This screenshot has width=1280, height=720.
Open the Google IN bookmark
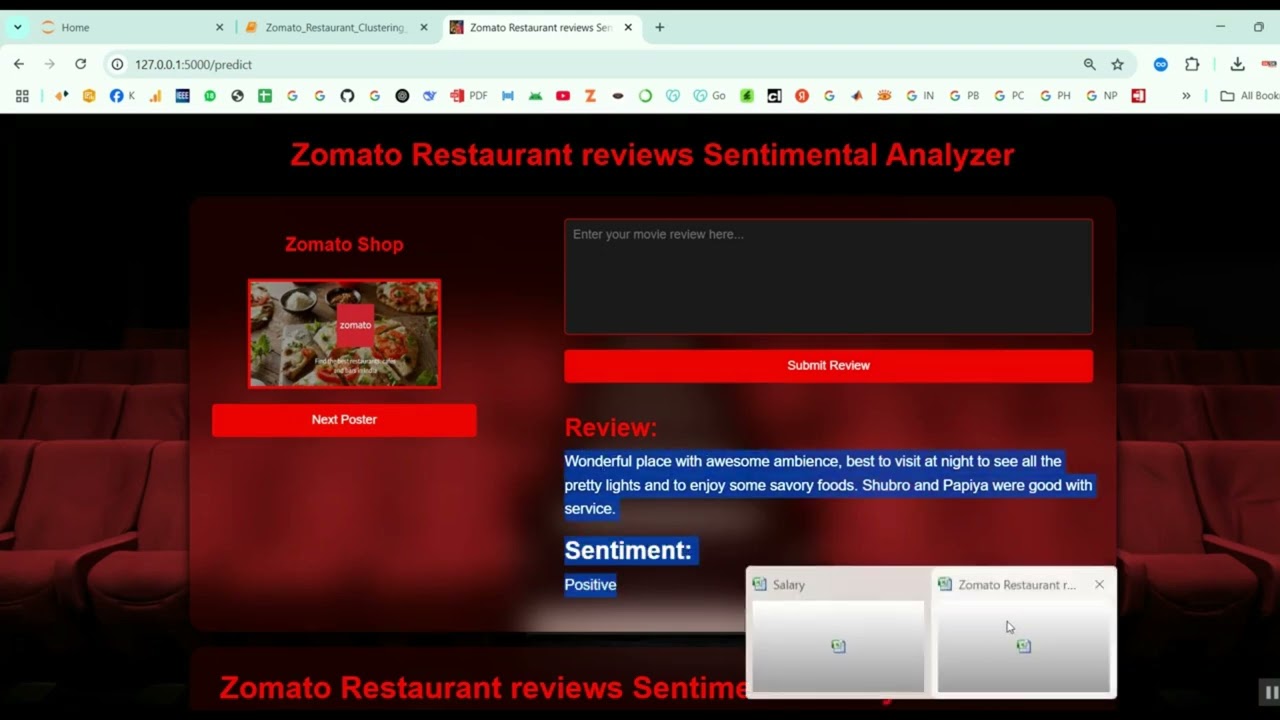[920, 96]
